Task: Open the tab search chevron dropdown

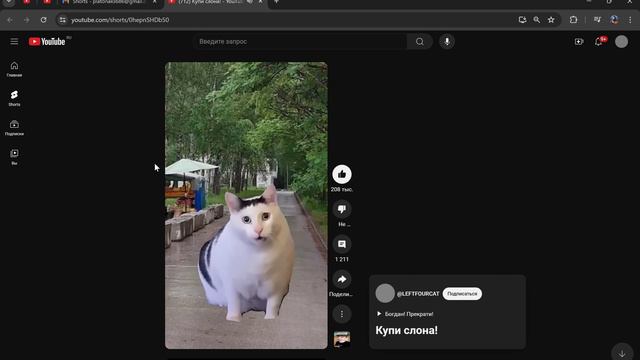Action: coord(9,2)
